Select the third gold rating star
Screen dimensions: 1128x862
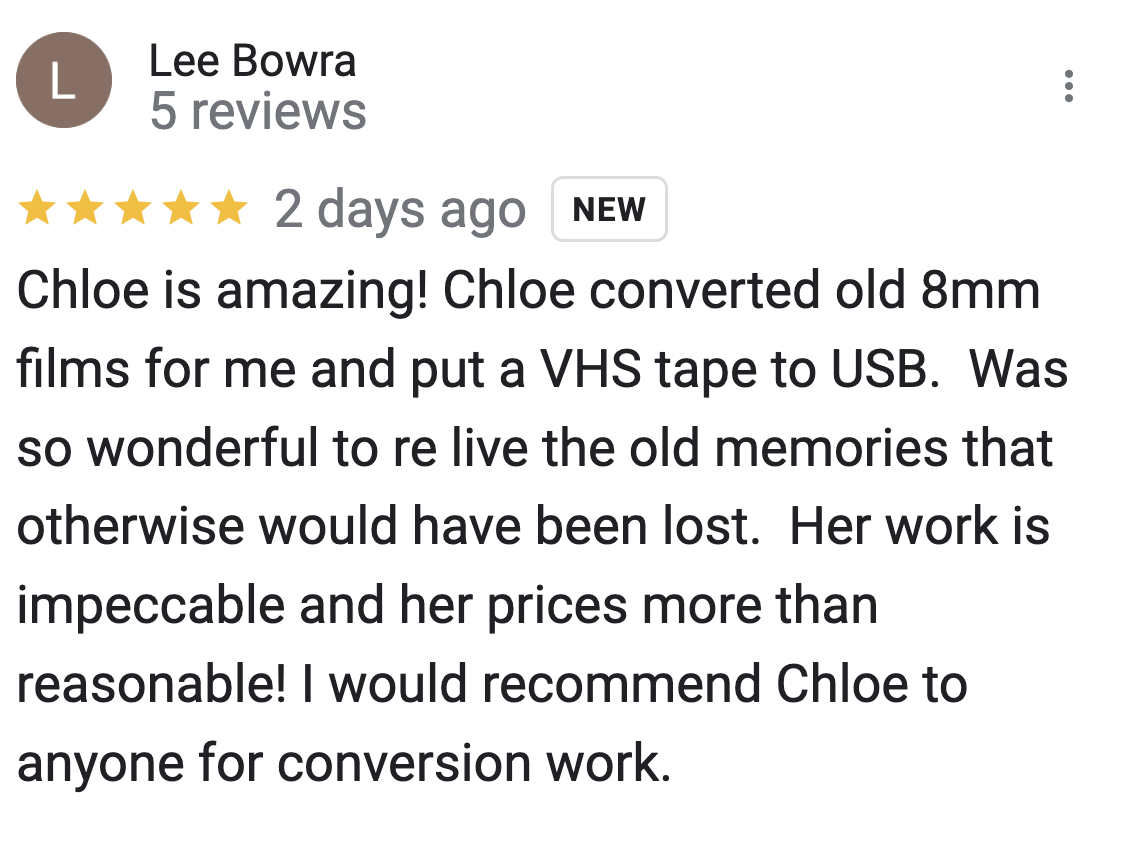[133, 208]
